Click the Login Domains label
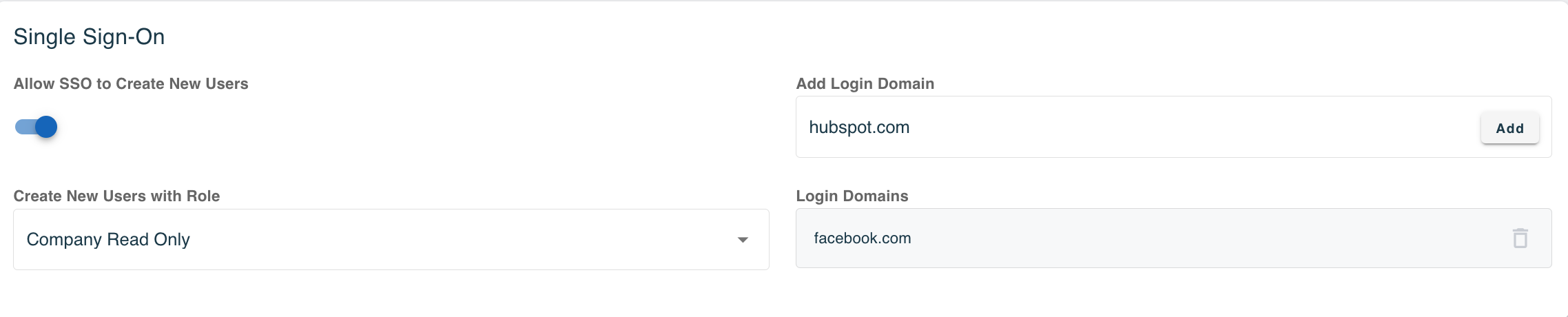This screenshot has height=317, width=1568. tap(852, 196)
